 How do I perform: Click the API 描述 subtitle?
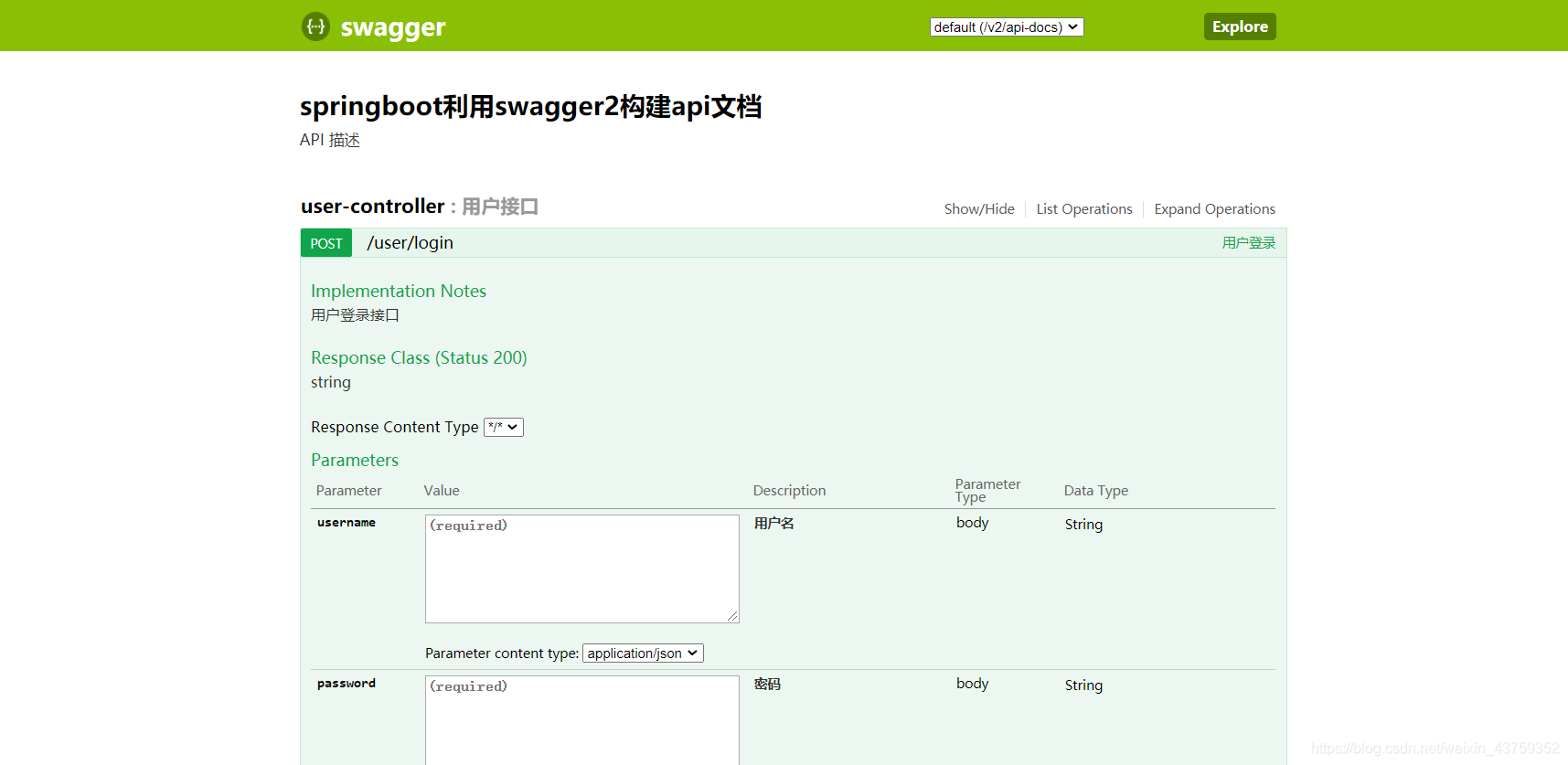[330, 140]
